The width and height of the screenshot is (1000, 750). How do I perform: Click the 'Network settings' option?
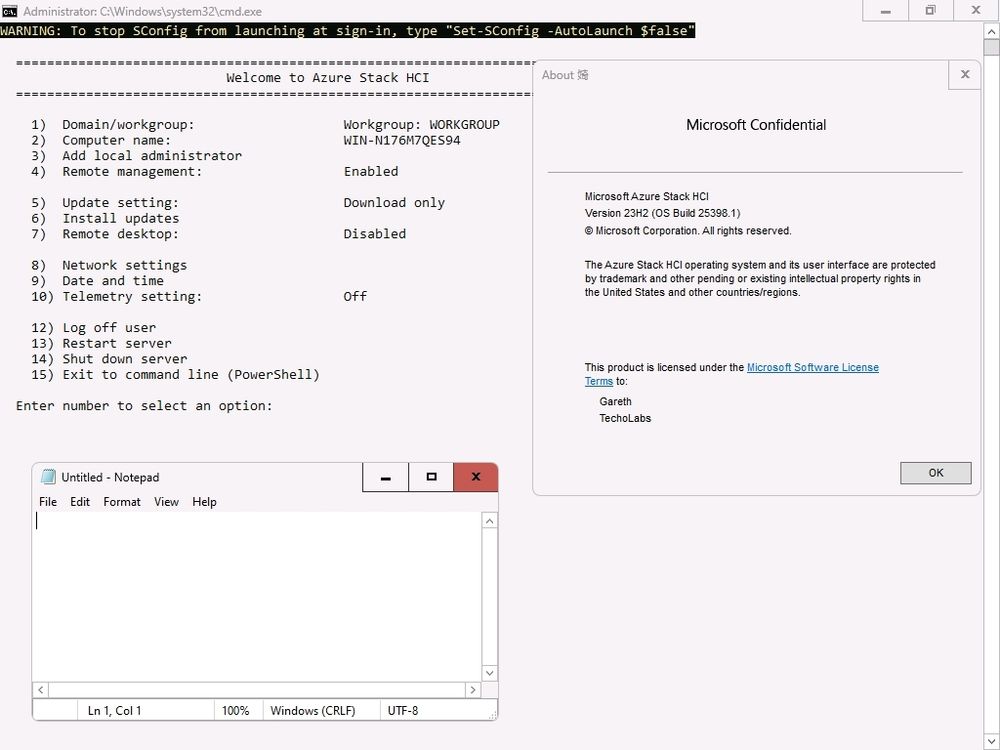click(109, 265)
